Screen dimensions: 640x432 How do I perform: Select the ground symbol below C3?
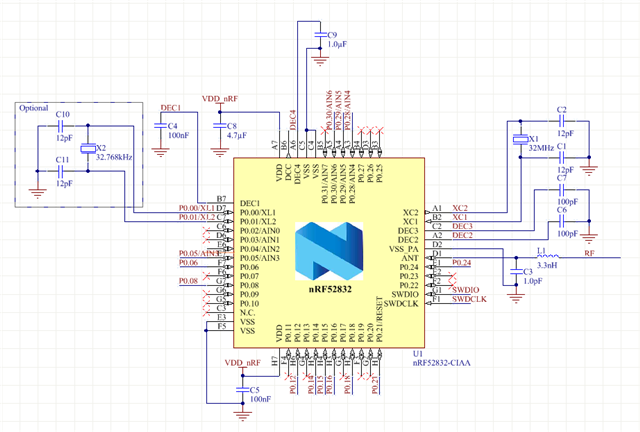click(516, 298)
